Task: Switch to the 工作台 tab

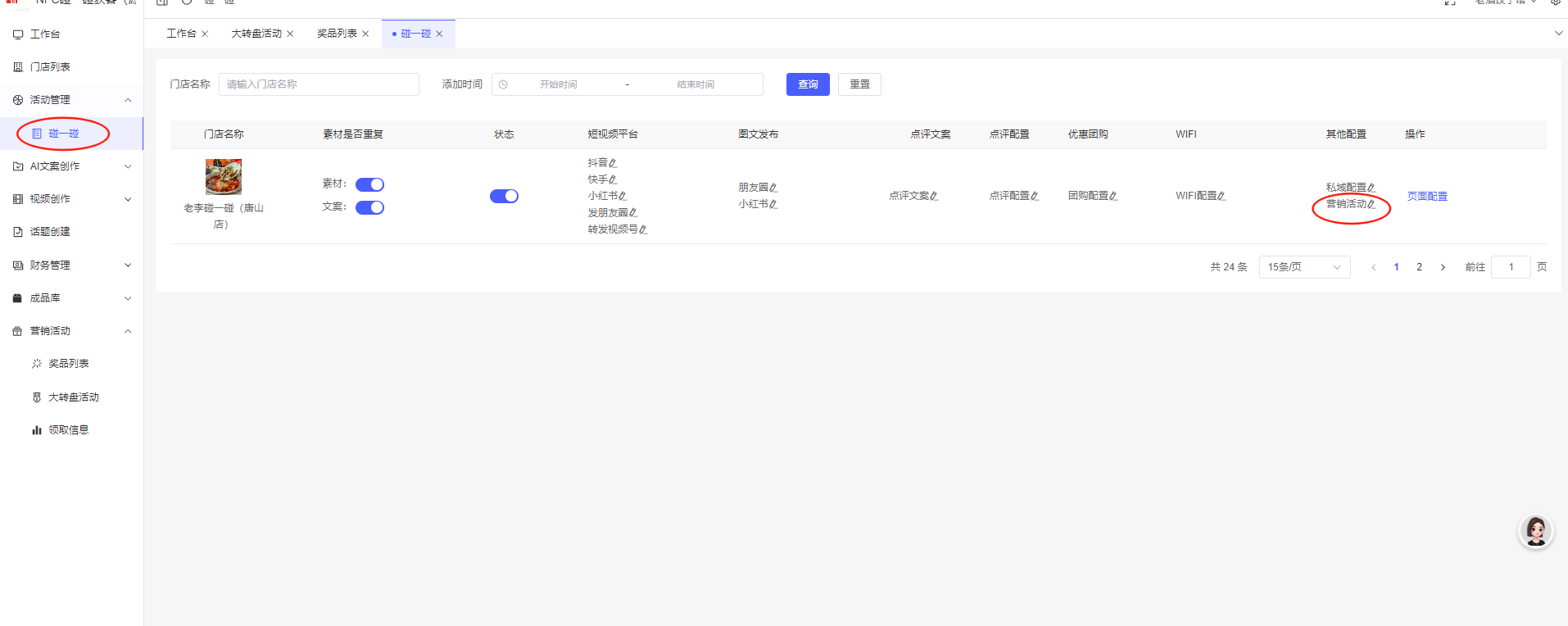Action: pyautogui.click(x=181, y=34)
